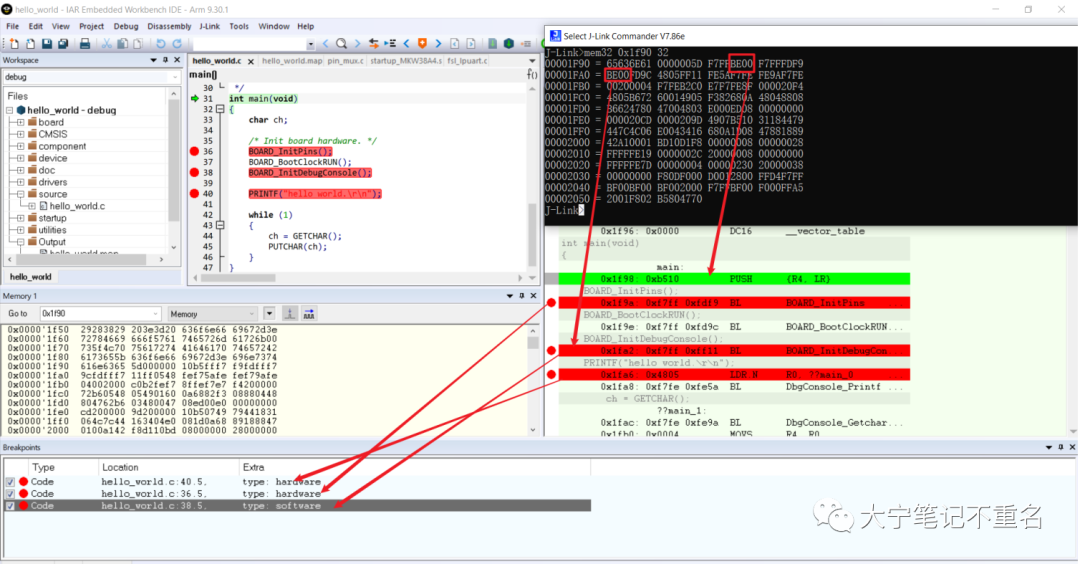
Task: Open the toolbar quick search dropdown
Action: click(311, 44)
